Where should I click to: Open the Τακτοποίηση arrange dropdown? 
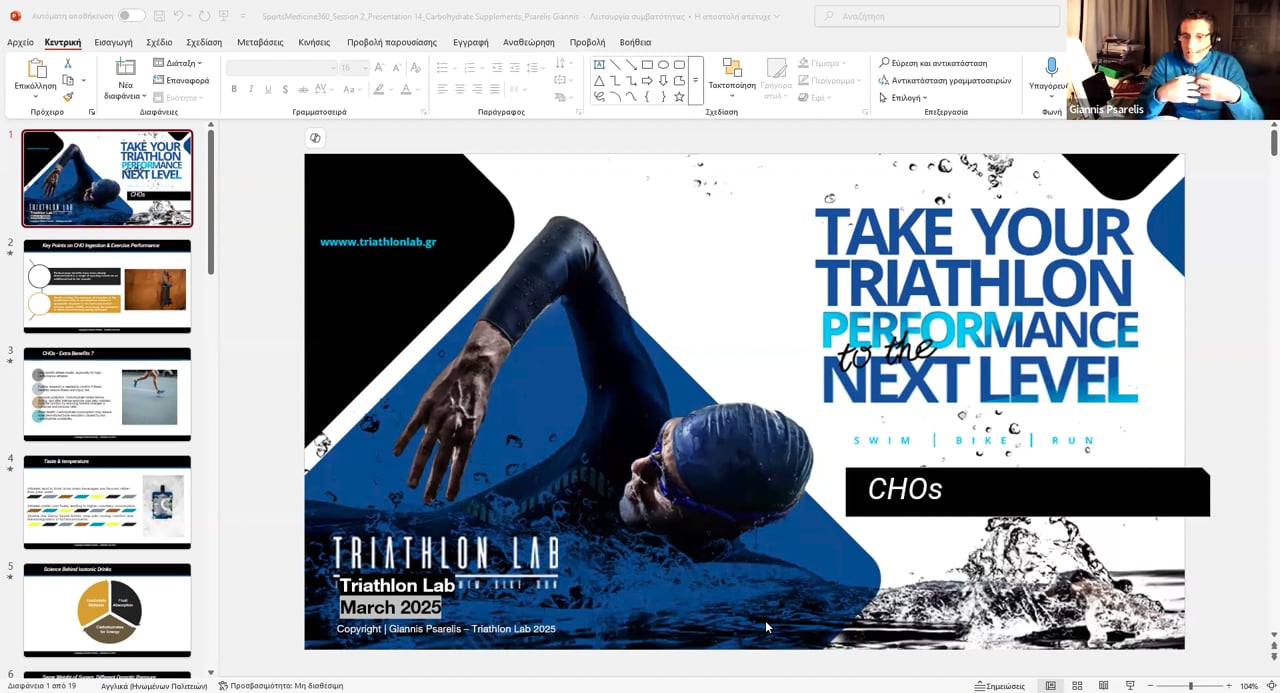pyautogui.click(x=733, y=77)
